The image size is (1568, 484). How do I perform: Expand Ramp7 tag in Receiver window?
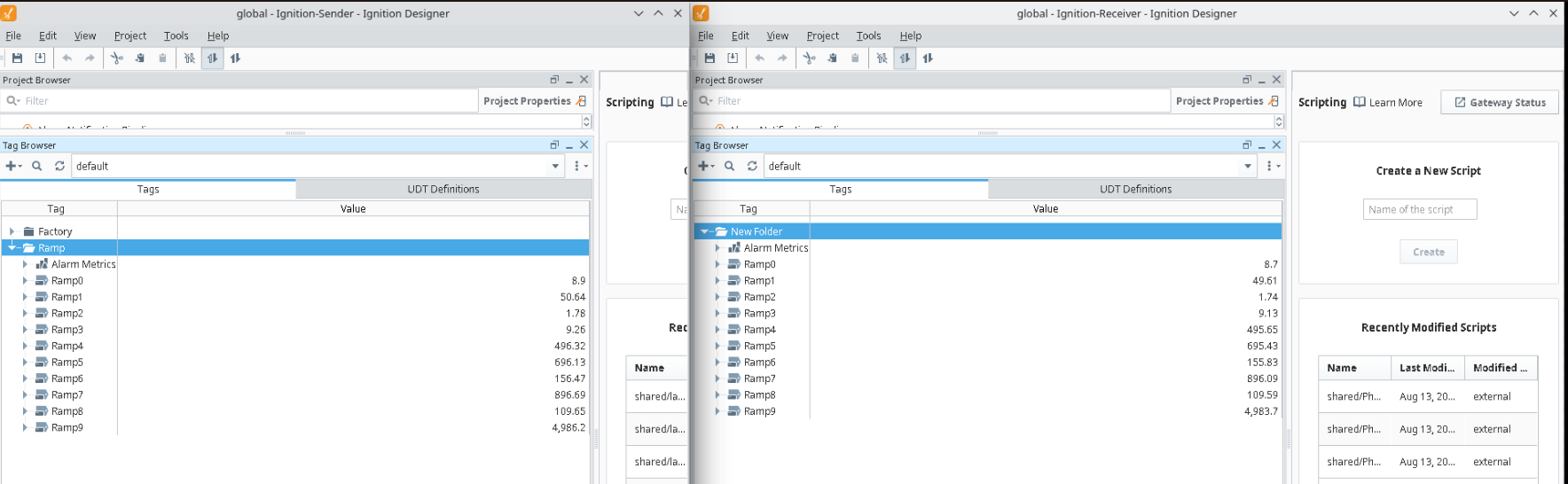(x=717, y=379)
